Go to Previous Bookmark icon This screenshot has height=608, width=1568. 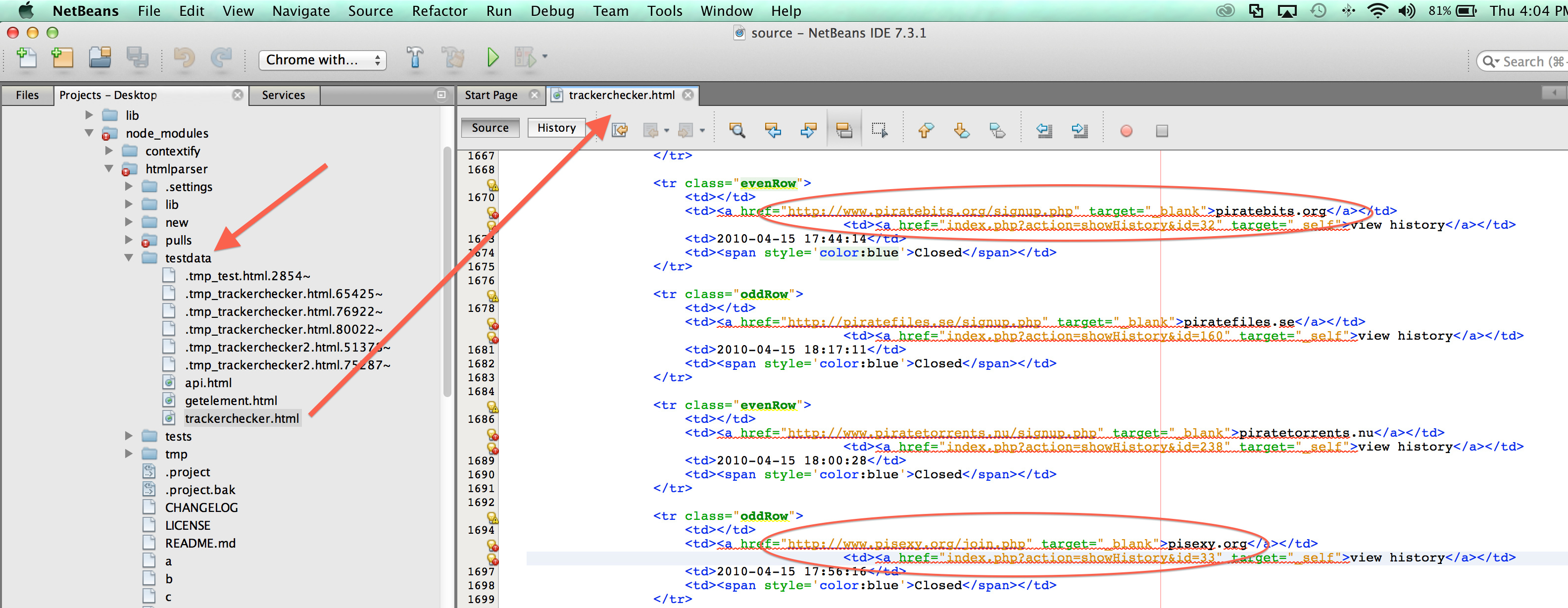tap(926, 130)
